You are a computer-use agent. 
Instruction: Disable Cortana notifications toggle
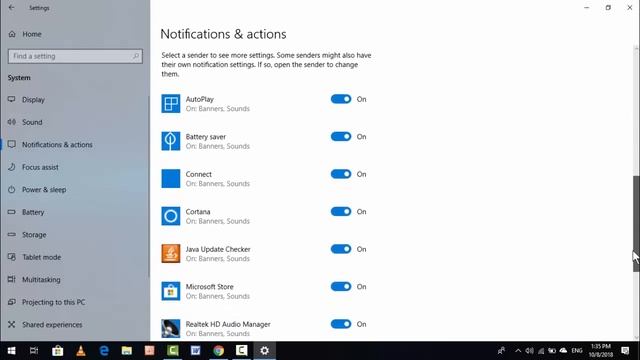pos(341,212)
